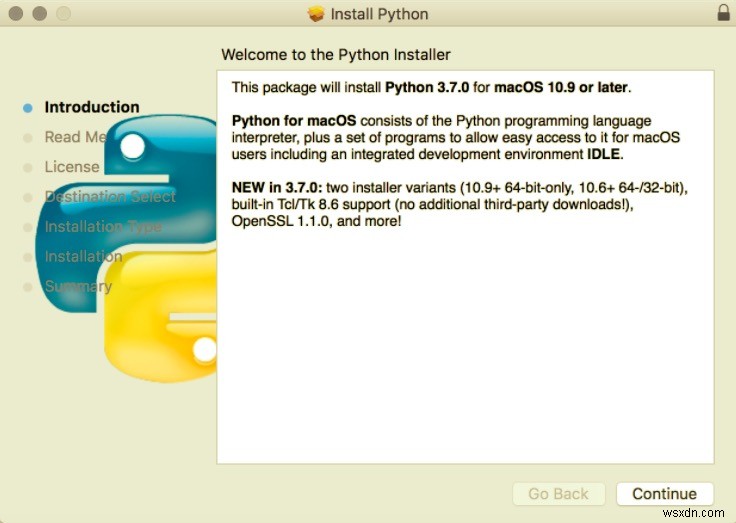Click the blue bullet next to Introduction
This screenshot has height=523, width=736.
(x=28, y=108)
